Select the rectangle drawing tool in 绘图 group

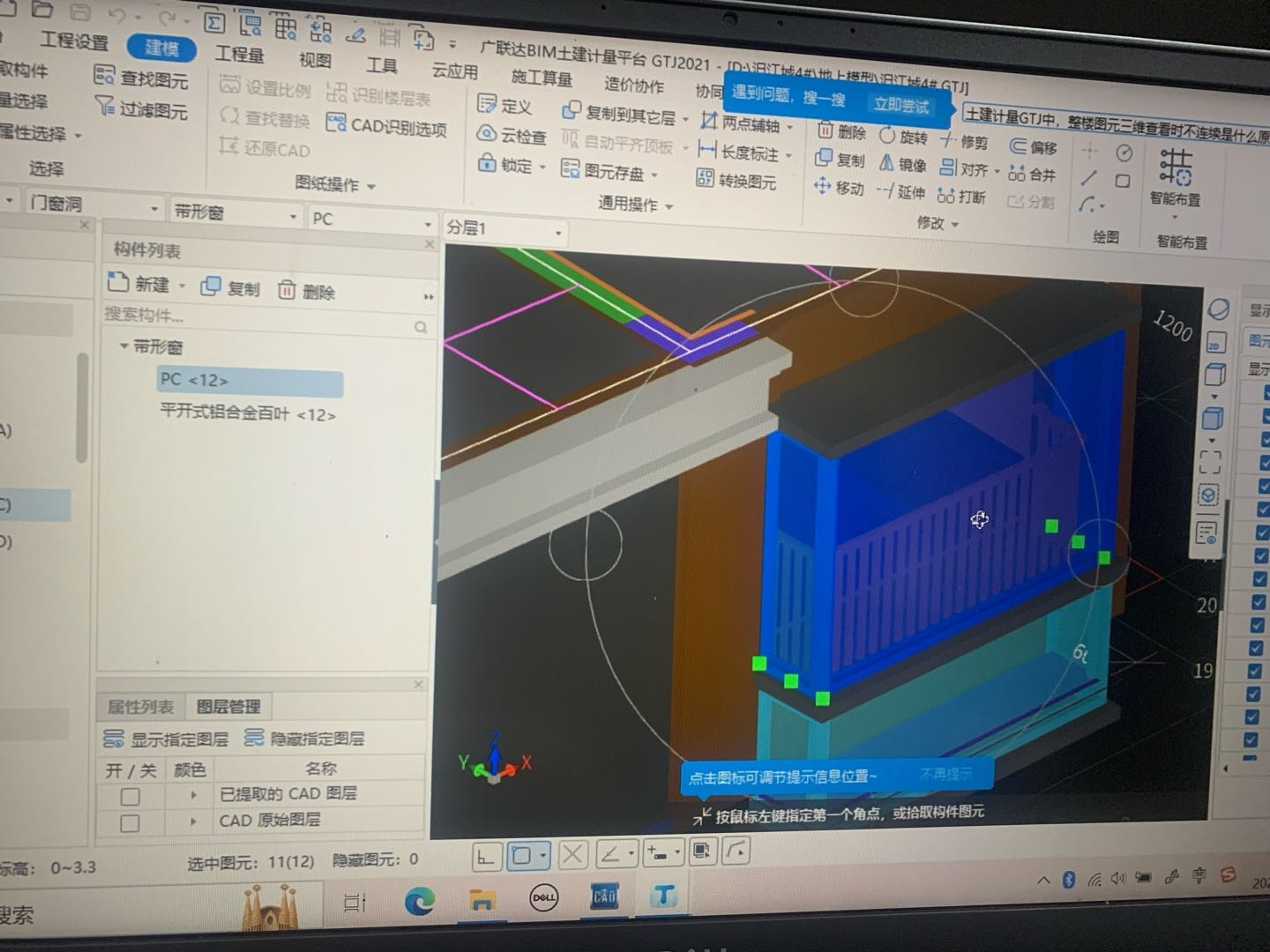(x=1123, y=181)
